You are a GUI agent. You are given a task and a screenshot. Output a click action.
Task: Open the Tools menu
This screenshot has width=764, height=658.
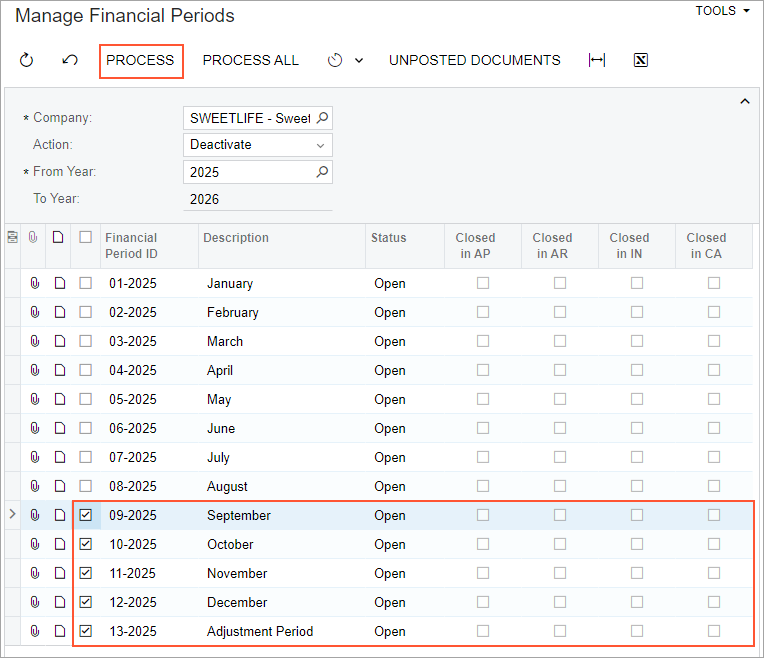click(x=722, y=11)
